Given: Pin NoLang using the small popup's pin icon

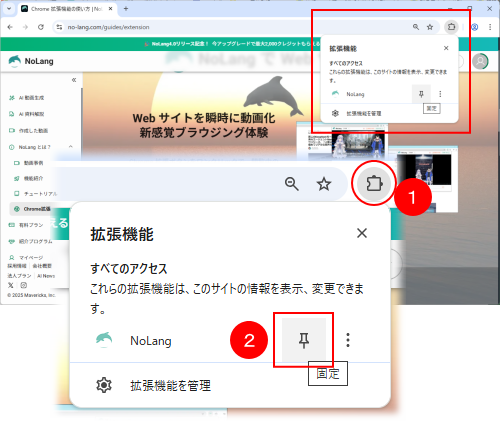Looking at the screenshot, I should pyautogui.click(x=421, y=94).
